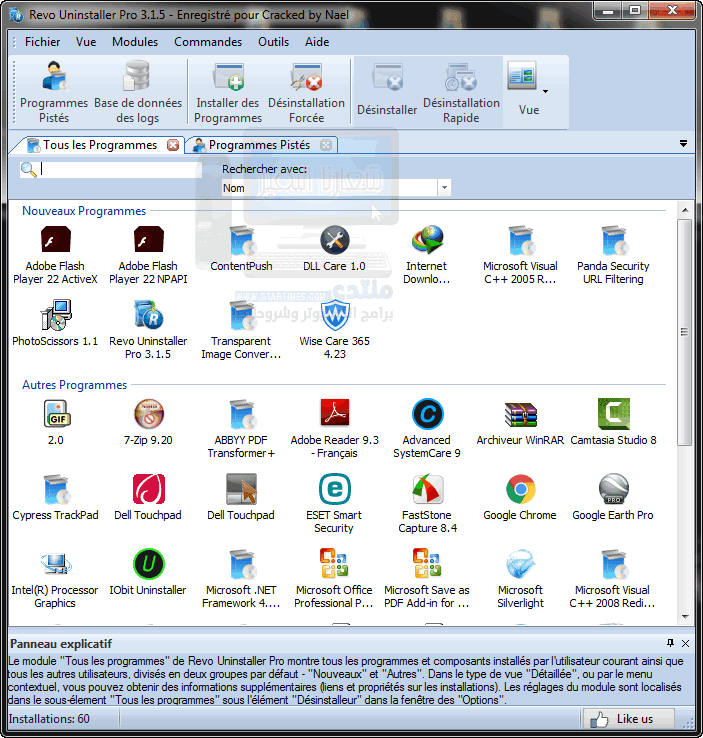Screen dimensions: 703x738
Task: Select the ContentPush program icon
Action: (241, 249)
